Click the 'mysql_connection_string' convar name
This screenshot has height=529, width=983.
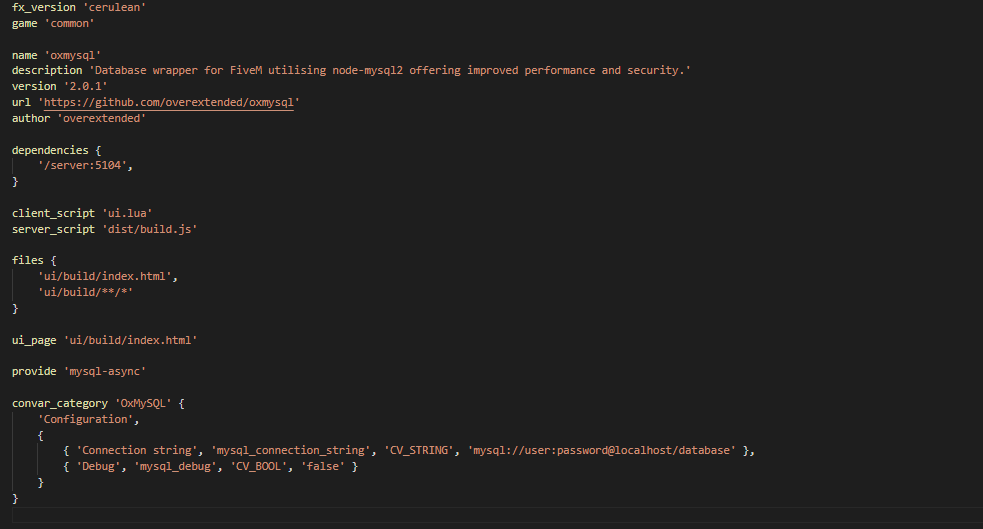(290, 451)
